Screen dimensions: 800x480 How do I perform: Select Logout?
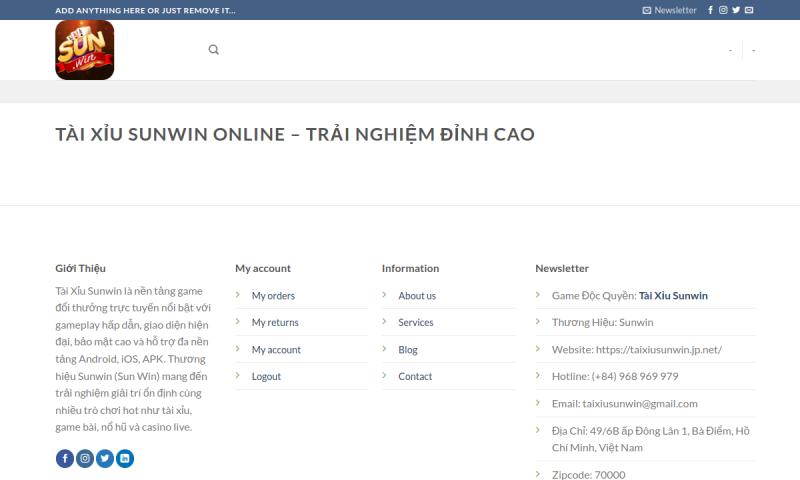coord(266,376)
